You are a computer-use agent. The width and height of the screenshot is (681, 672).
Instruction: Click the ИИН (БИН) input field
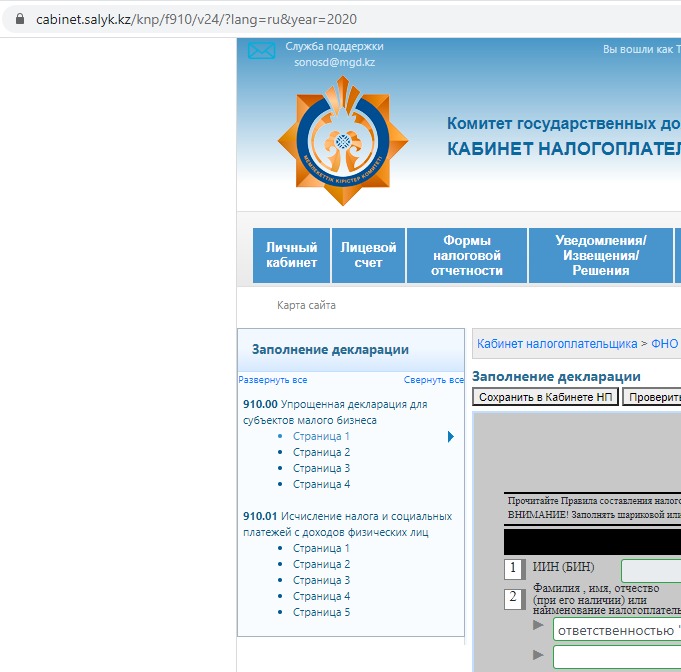tap(650, 570)
